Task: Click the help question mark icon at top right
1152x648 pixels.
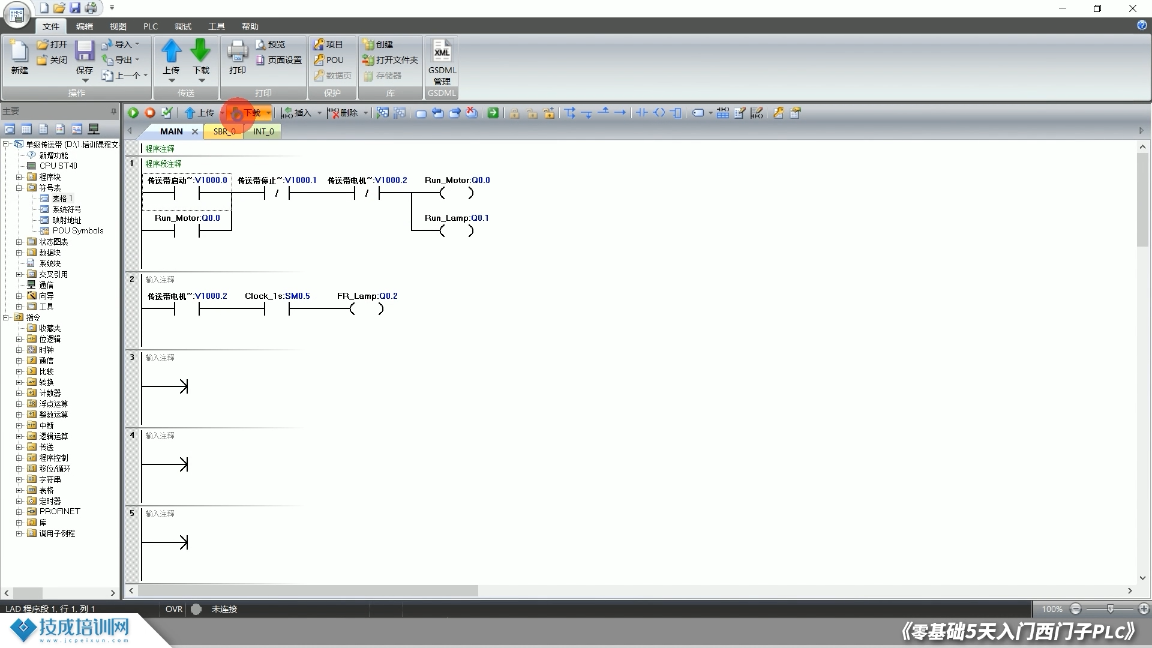Action: 1142,26
